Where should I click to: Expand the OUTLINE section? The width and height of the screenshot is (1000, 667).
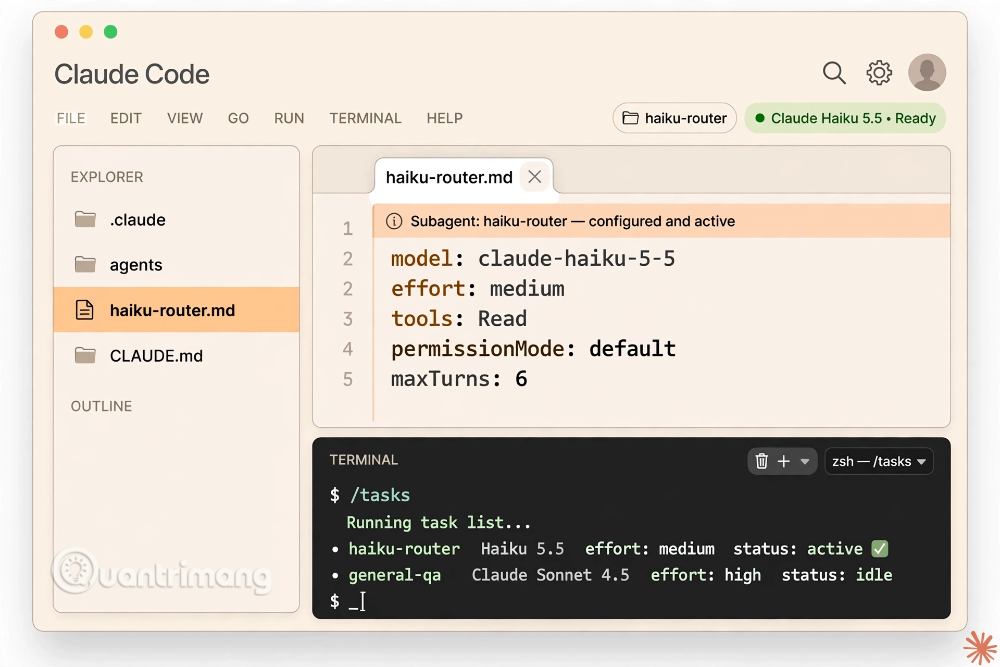pos(101,406)
